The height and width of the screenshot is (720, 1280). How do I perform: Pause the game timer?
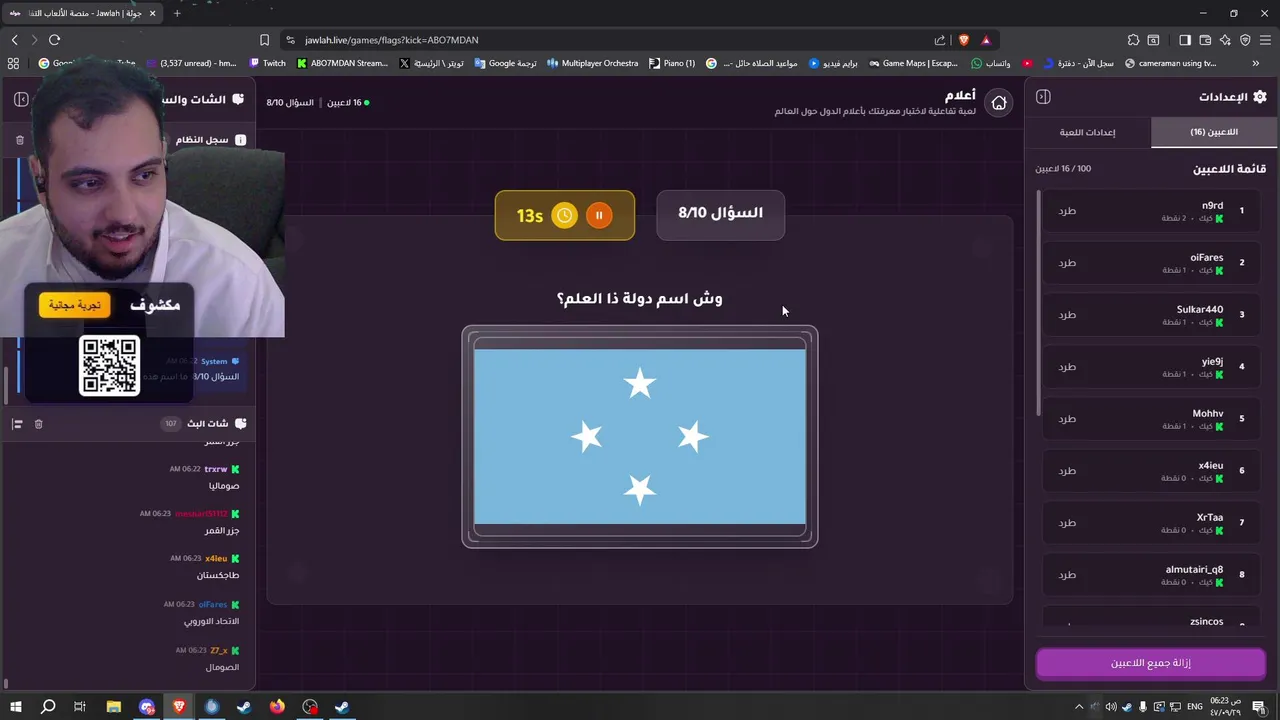coord(599,215)
